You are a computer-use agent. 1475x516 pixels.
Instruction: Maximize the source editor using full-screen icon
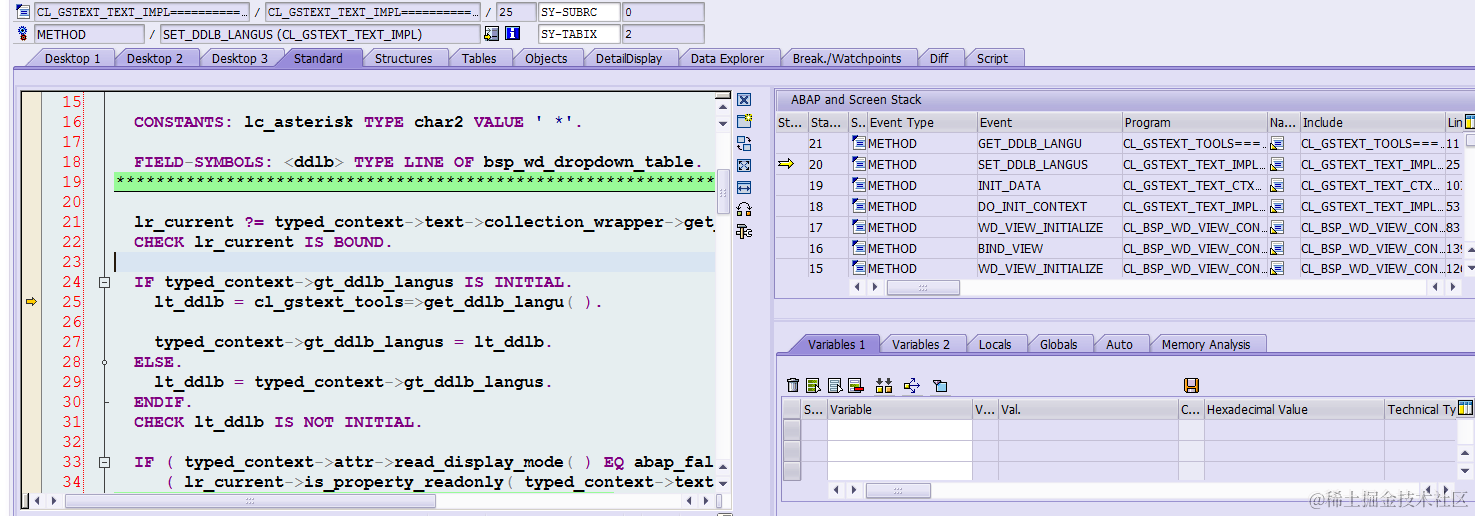point(743,166)
